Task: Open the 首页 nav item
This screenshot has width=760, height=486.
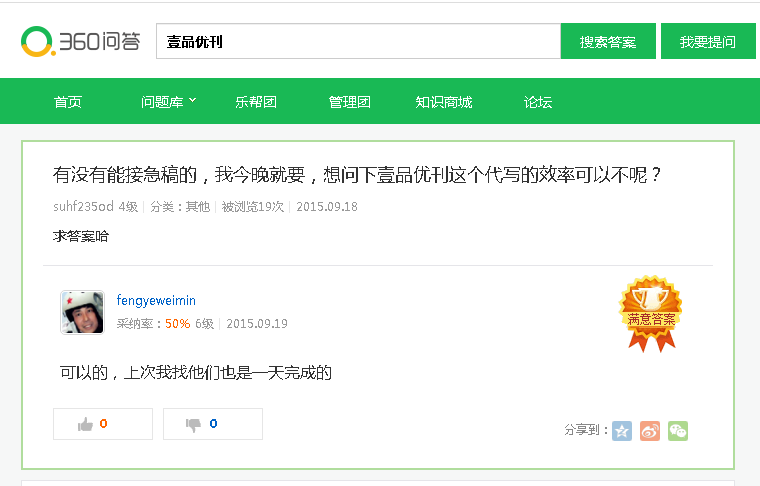Action: coord(68,102)
